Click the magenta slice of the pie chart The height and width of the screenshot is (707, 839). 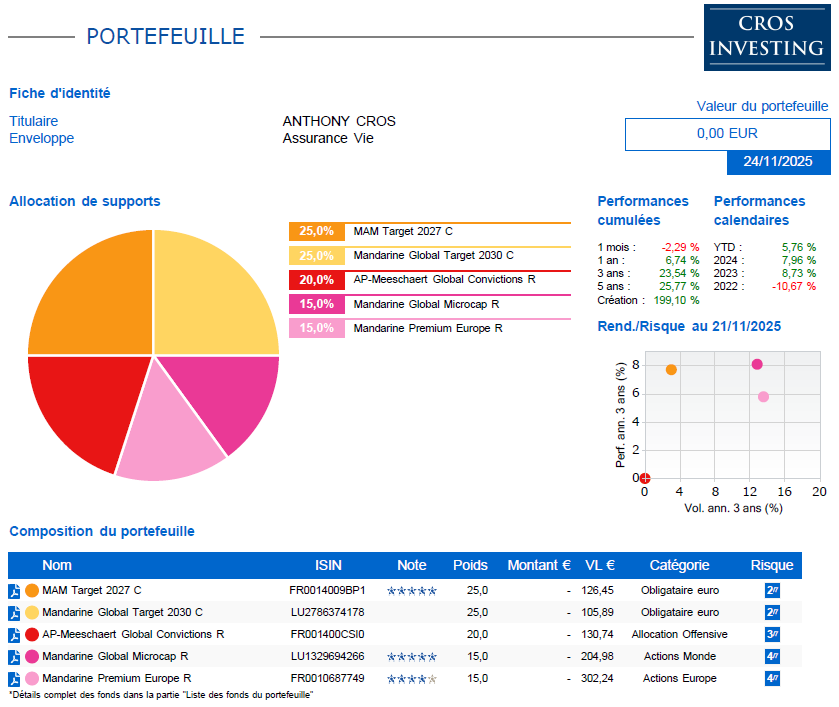227,396
